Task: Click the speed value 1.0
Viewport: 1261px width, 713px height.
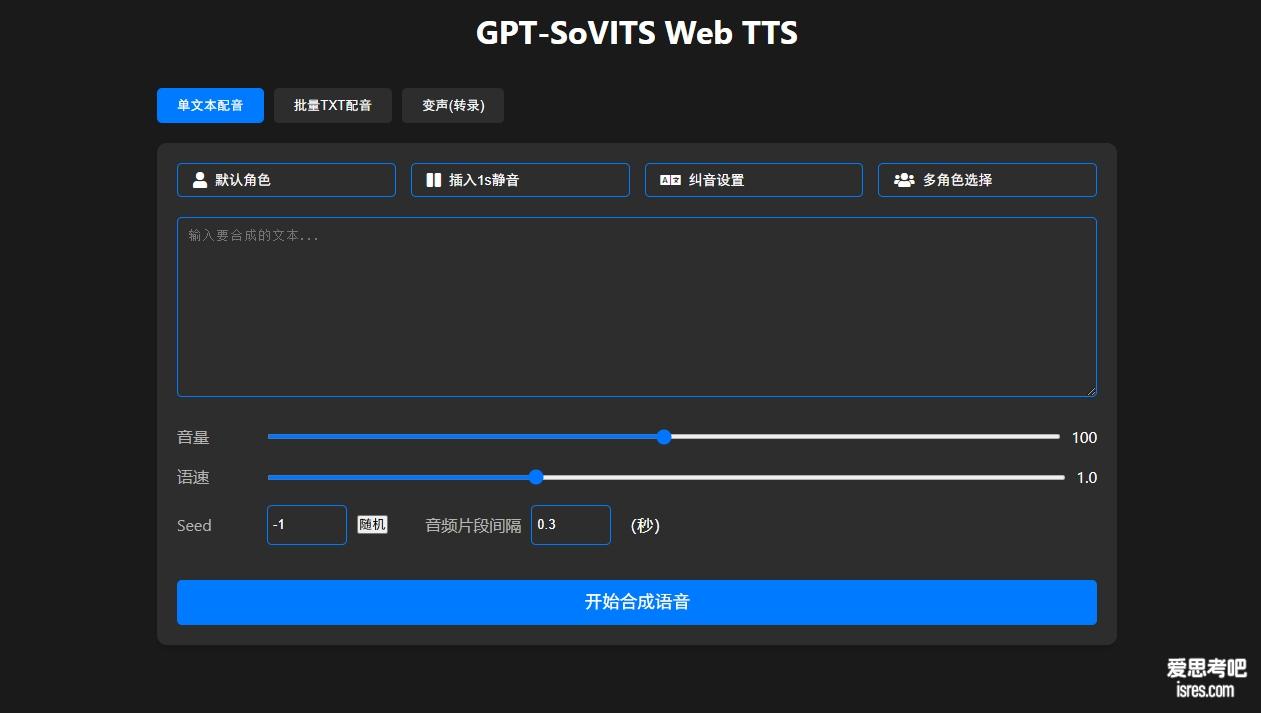Action: click(x=1087, y=477)
